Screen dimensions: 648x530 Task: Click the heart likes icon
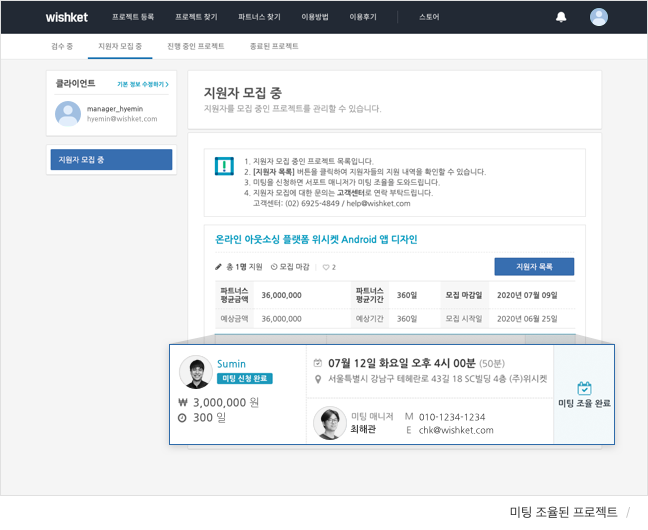coord(325,267)
